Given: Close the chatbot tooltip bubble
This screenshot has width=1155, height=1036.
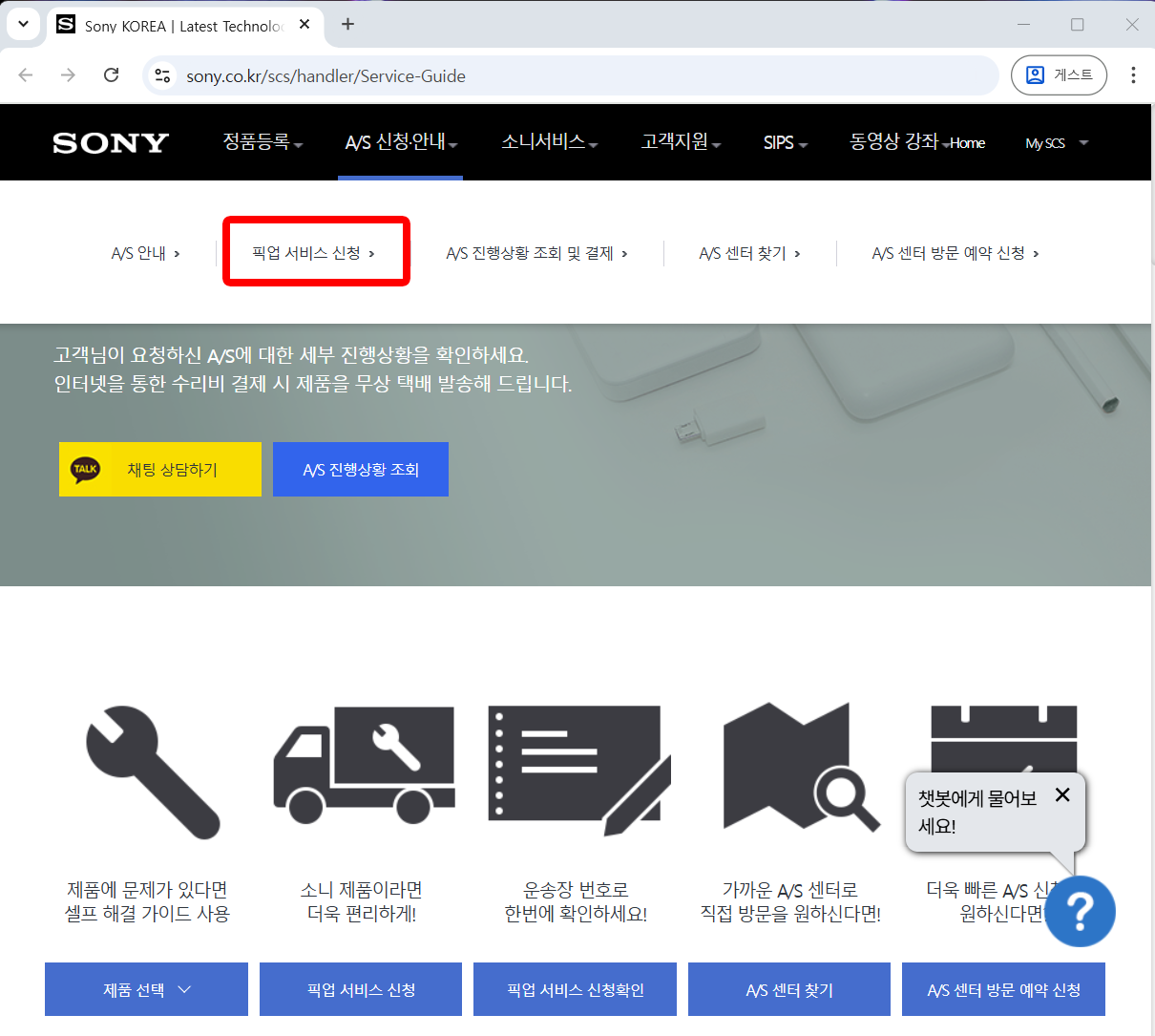Looking at the screenshot, I should click(x=1062, y=794).
